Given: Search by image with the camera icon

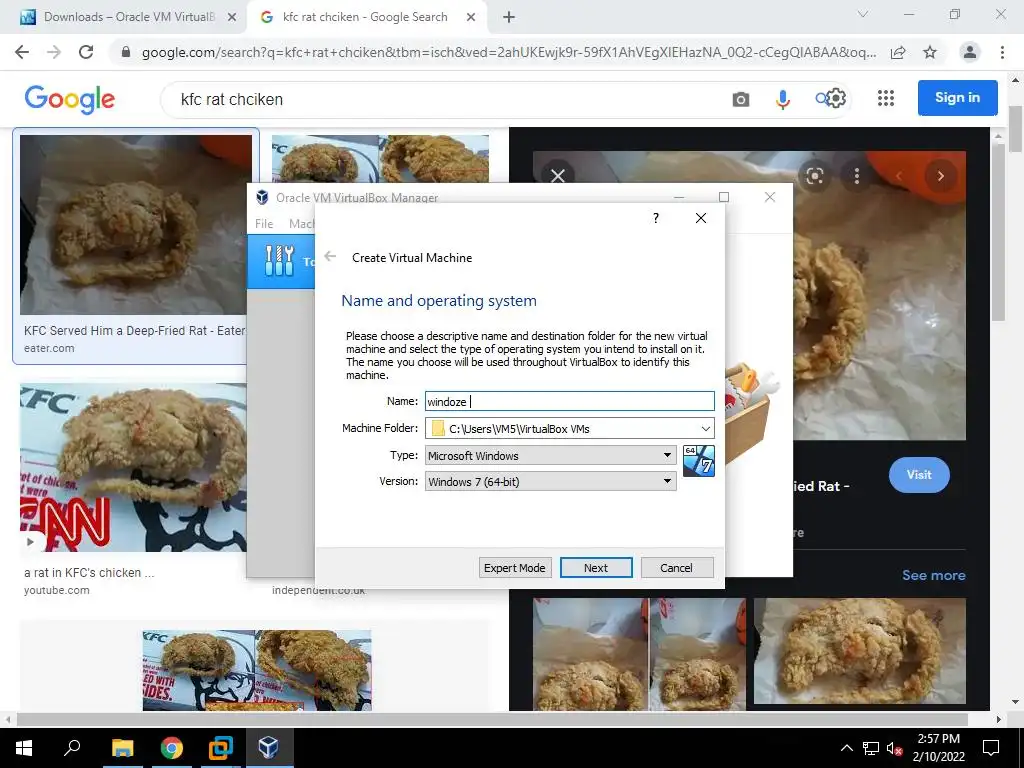Looking at the screenshot, I should 741,99.
